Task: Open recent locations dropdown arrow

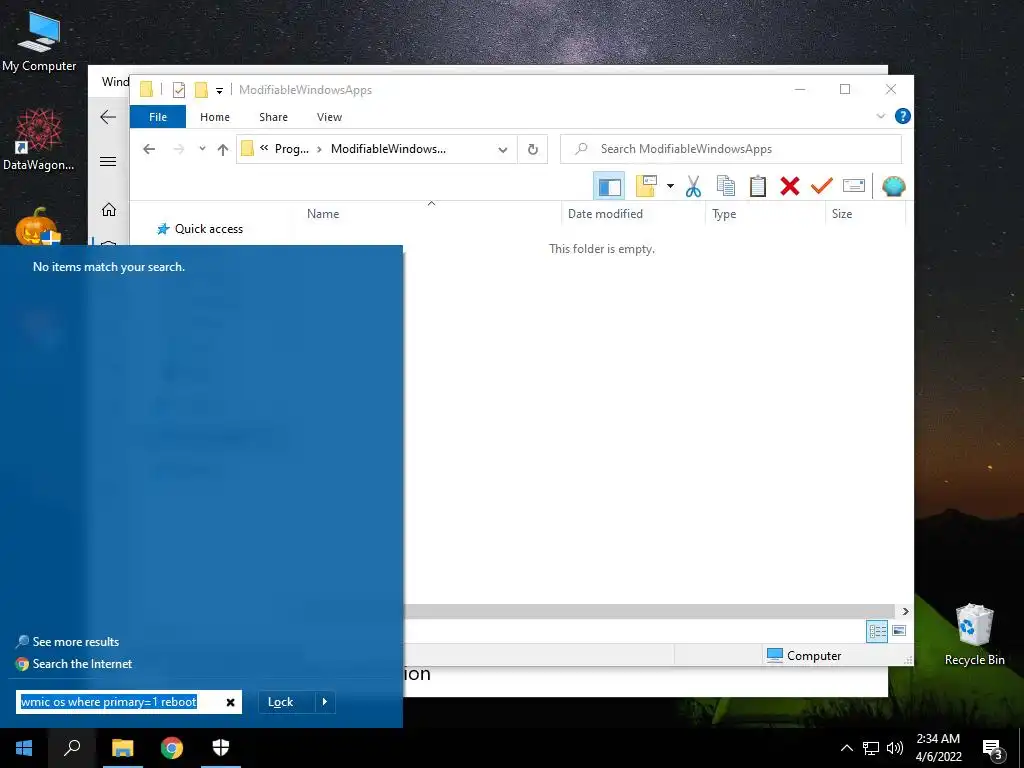Action: pyautogui.click(x=202, y=149)
